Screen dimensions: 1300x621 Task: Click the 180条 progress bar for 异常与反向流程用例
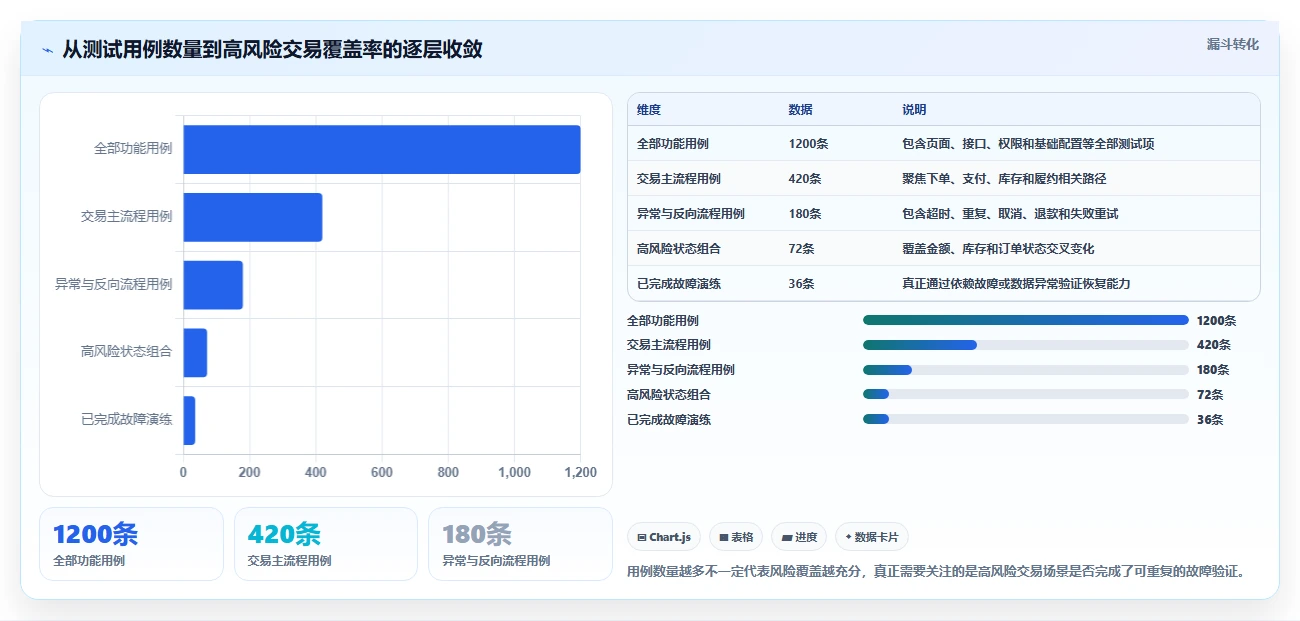[x=1025, y=370]
